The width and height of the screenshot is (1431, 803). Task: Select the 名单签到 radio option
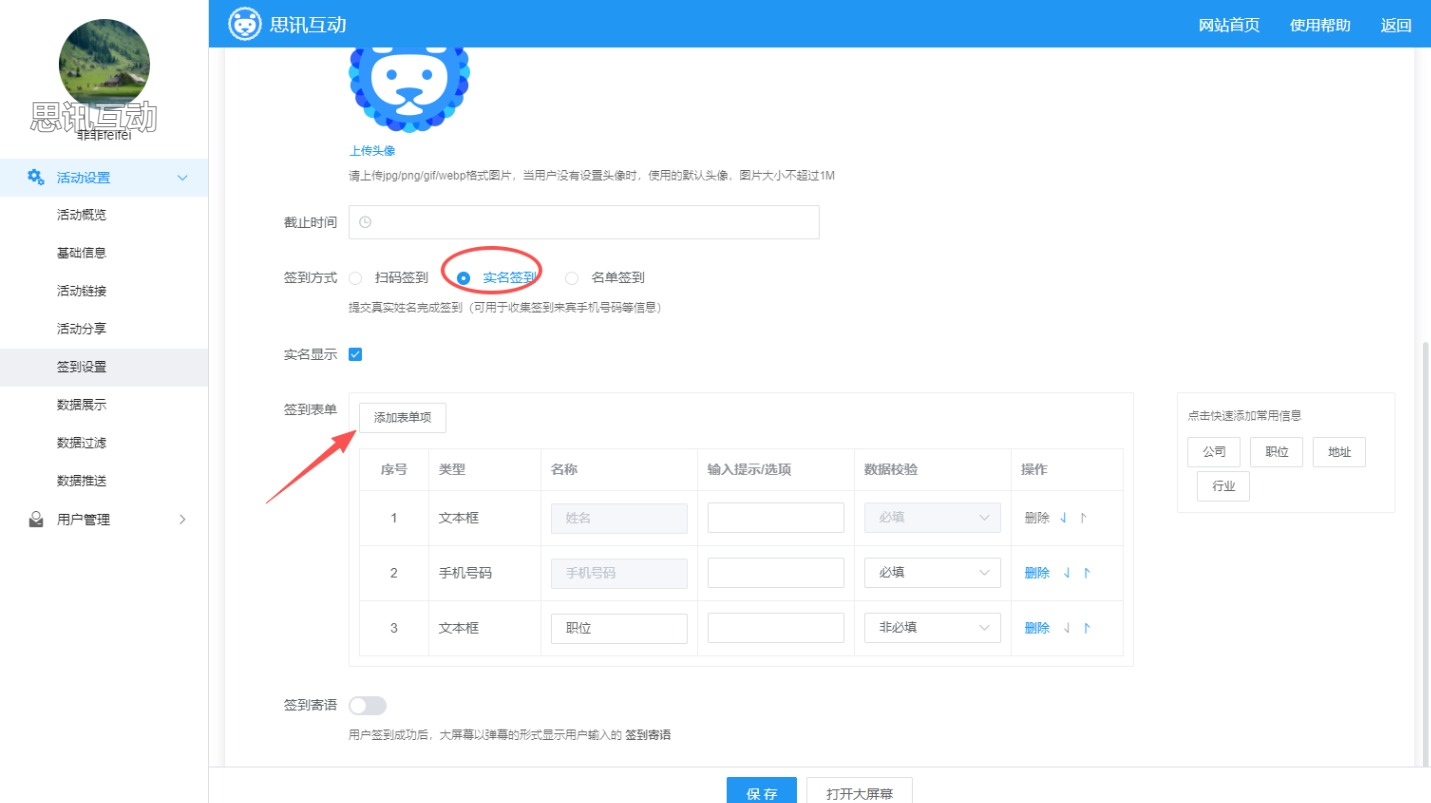(572, 278)
